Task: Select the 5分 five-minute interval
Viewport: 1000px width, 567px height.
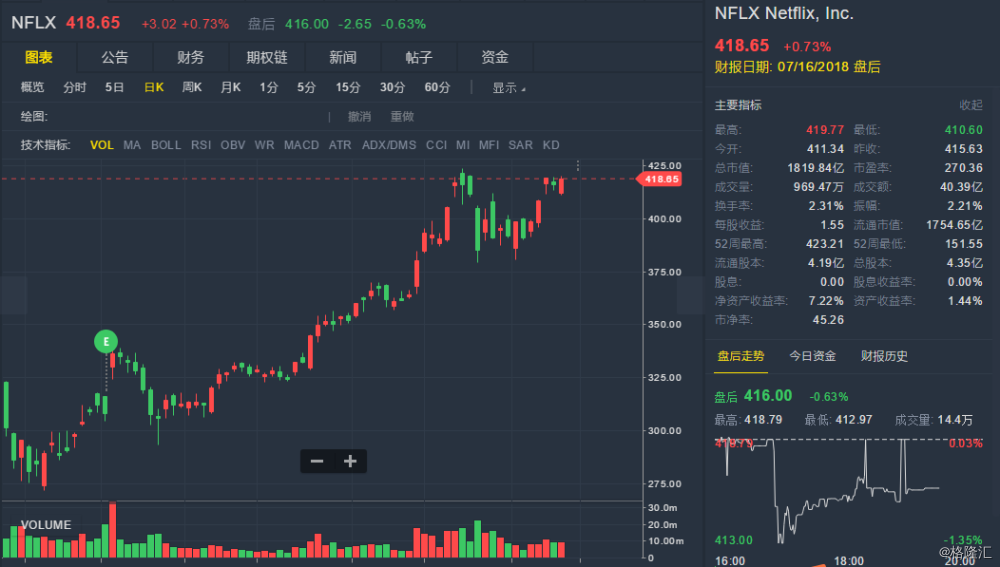Action: tap(306, 87)
